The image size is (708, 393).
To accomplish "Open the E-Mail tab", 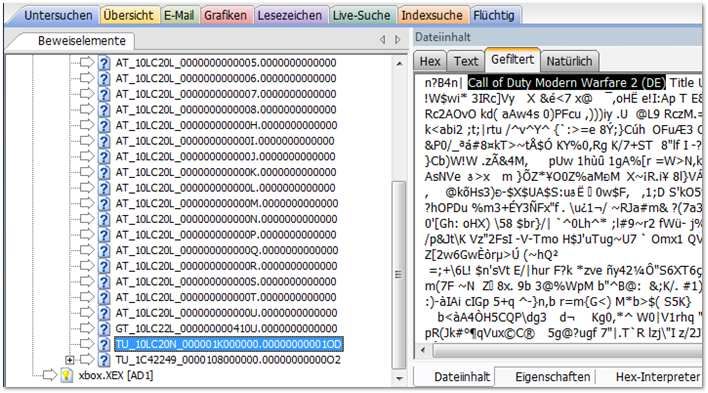I will coord(179,16).
